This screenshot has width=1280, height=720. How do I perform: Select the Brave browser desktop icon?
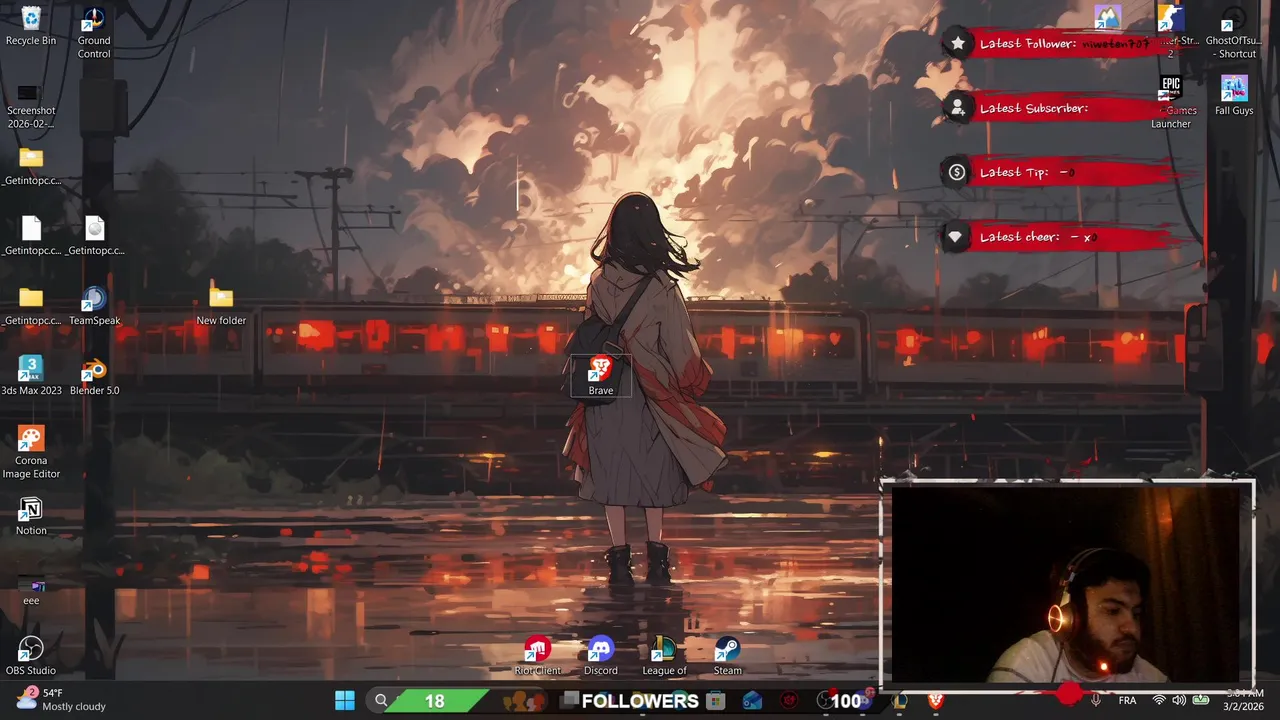tap(600, 376)
